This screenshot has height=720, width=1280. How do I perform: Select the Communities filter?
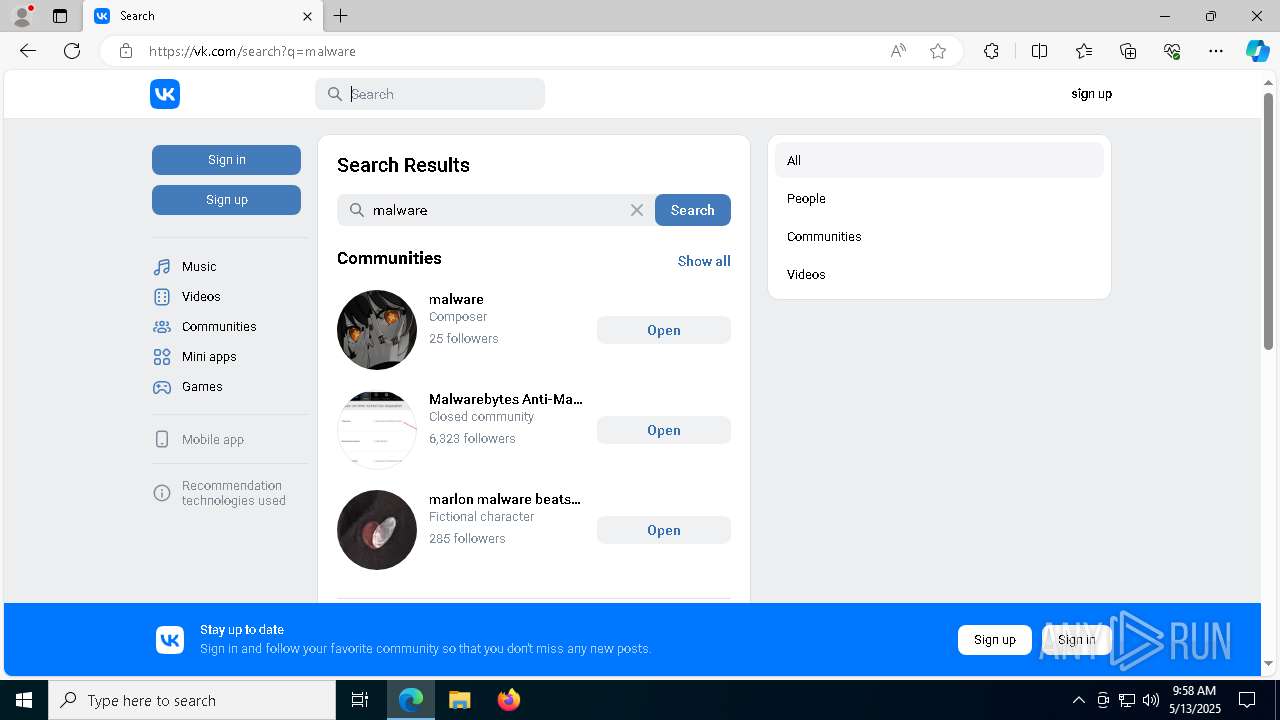pos(939,236)
